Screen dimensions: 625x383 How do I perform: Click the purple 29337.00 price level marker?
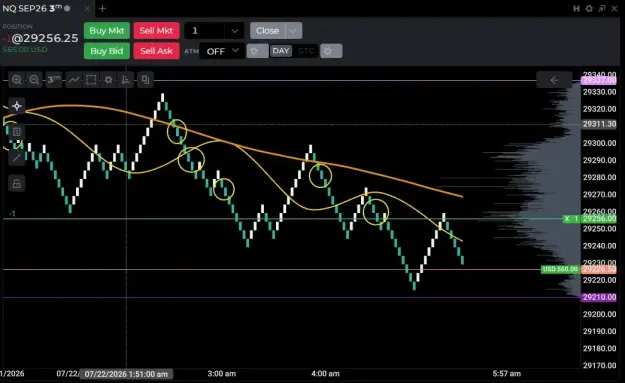(x=599, y=81)
